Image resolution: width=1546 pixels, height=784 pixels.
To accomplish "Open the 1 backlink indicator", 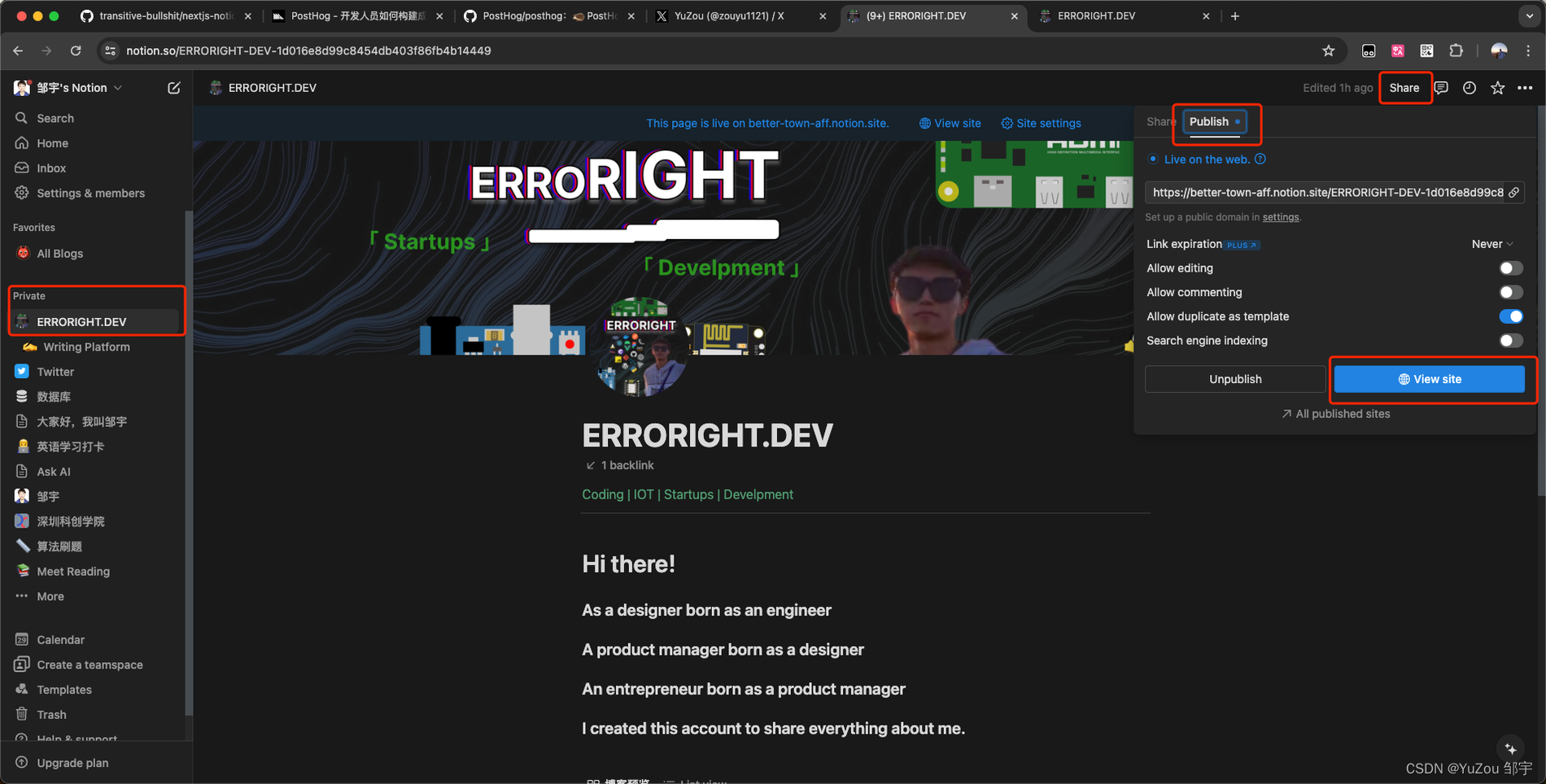I will coord(619,465).
